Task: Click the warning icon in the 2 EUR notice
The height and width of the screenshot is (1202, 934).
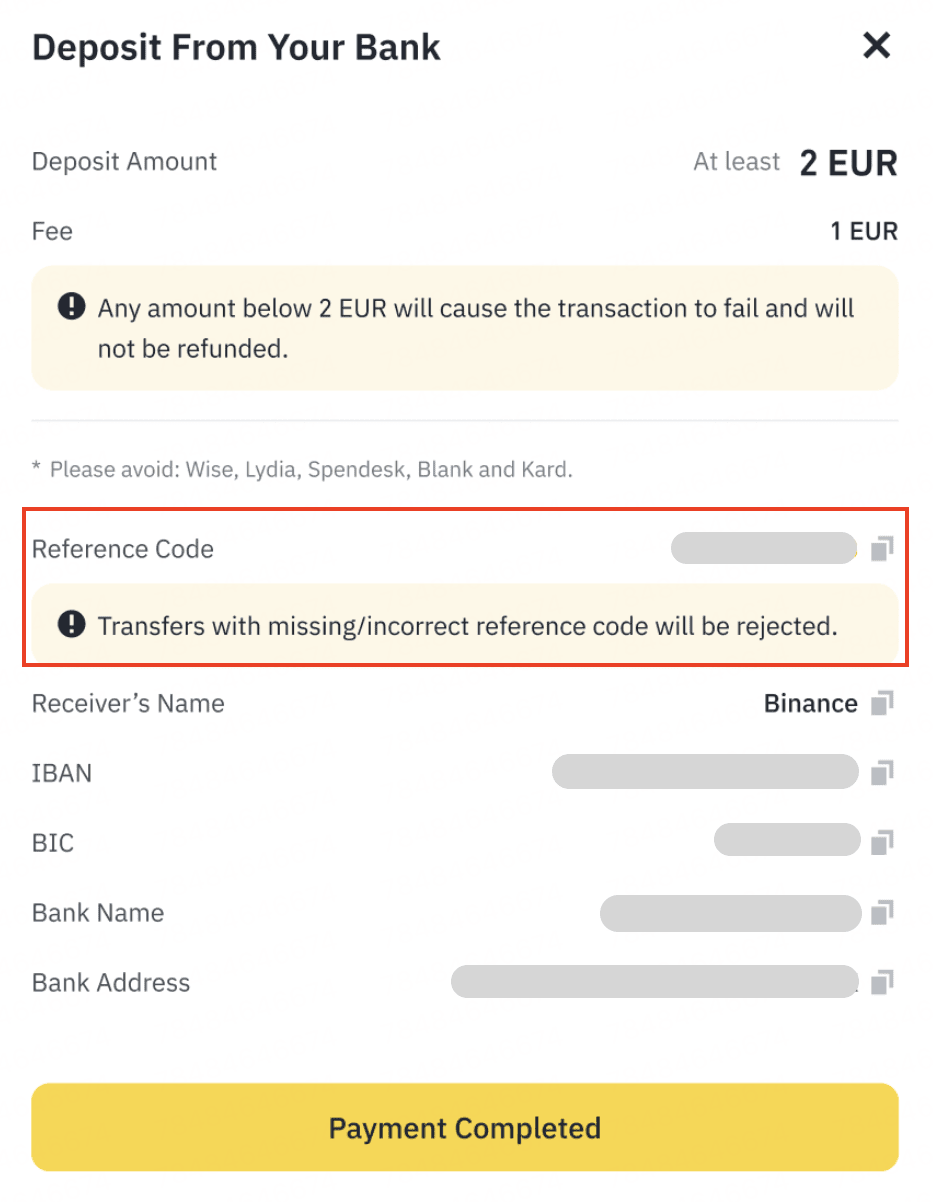Action: [71, 307]
